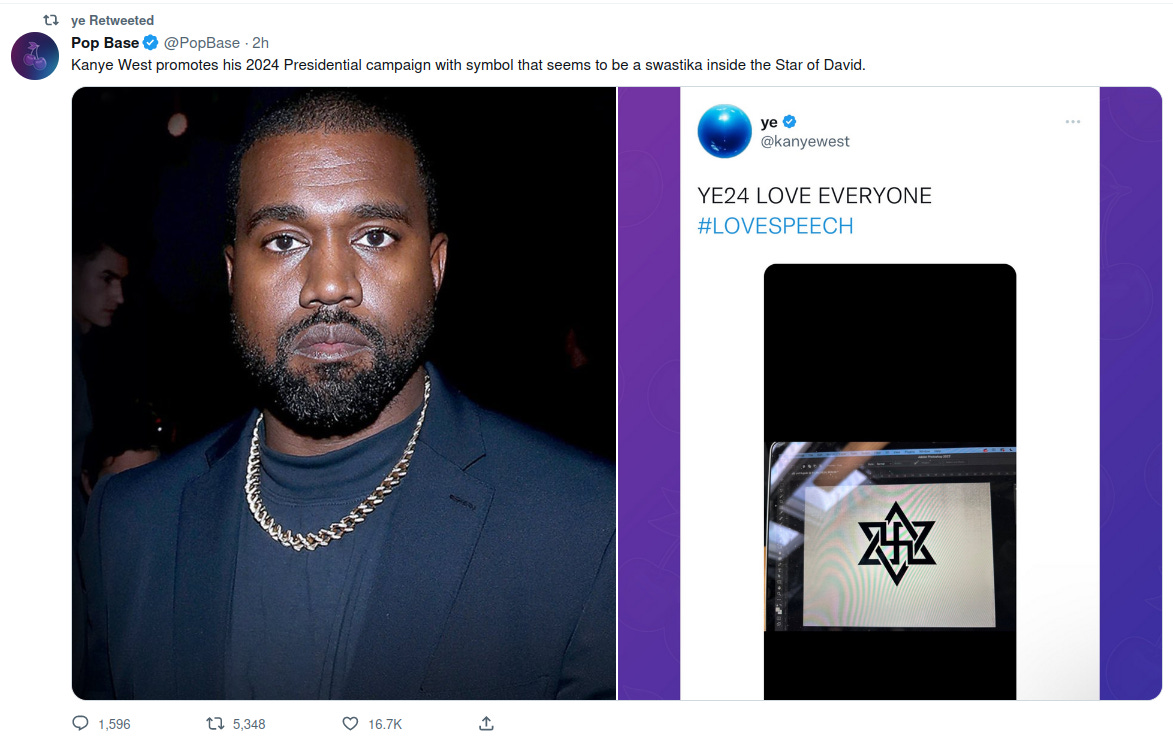Click the blue globe avatar of ye

[x=724, y=131]
